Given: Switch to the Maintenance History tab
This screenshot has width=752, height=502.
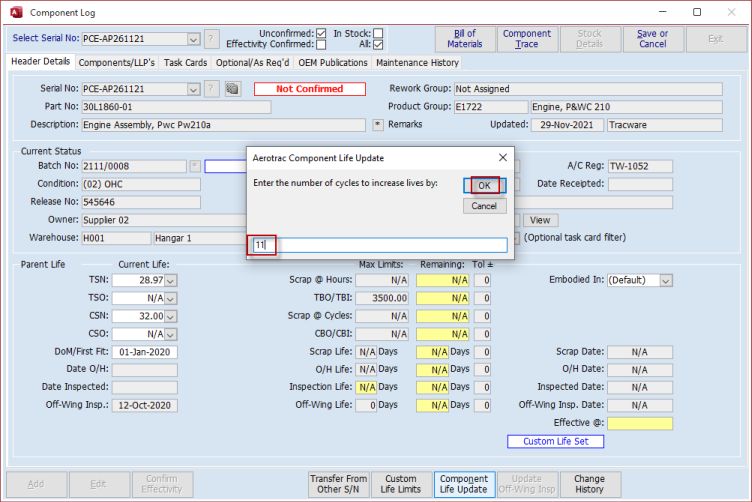Looking at the screenshot, I should tap(417, 63).
